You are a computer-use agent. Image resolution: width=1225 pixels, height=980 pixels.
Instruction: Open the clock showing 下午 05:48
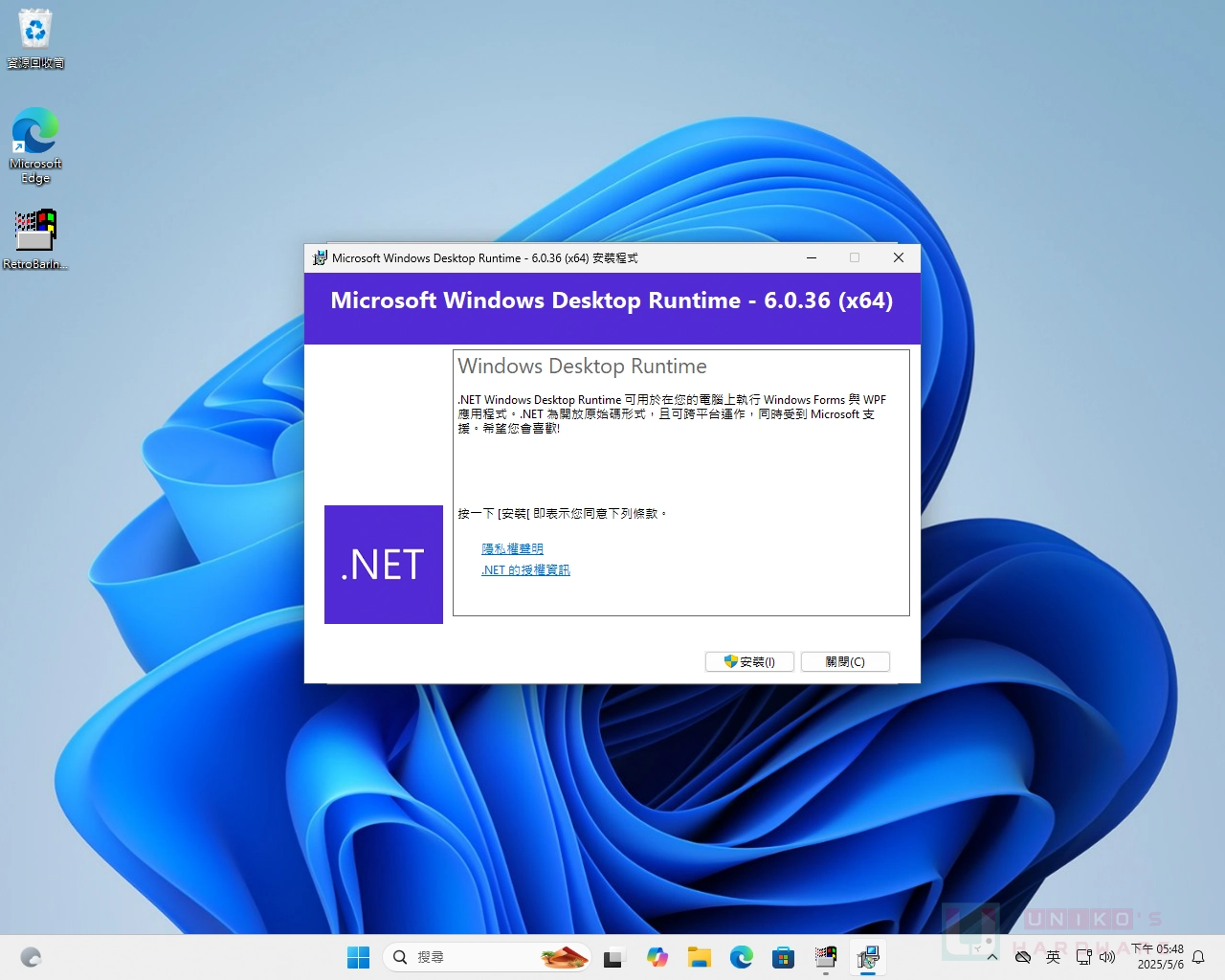1157,957
